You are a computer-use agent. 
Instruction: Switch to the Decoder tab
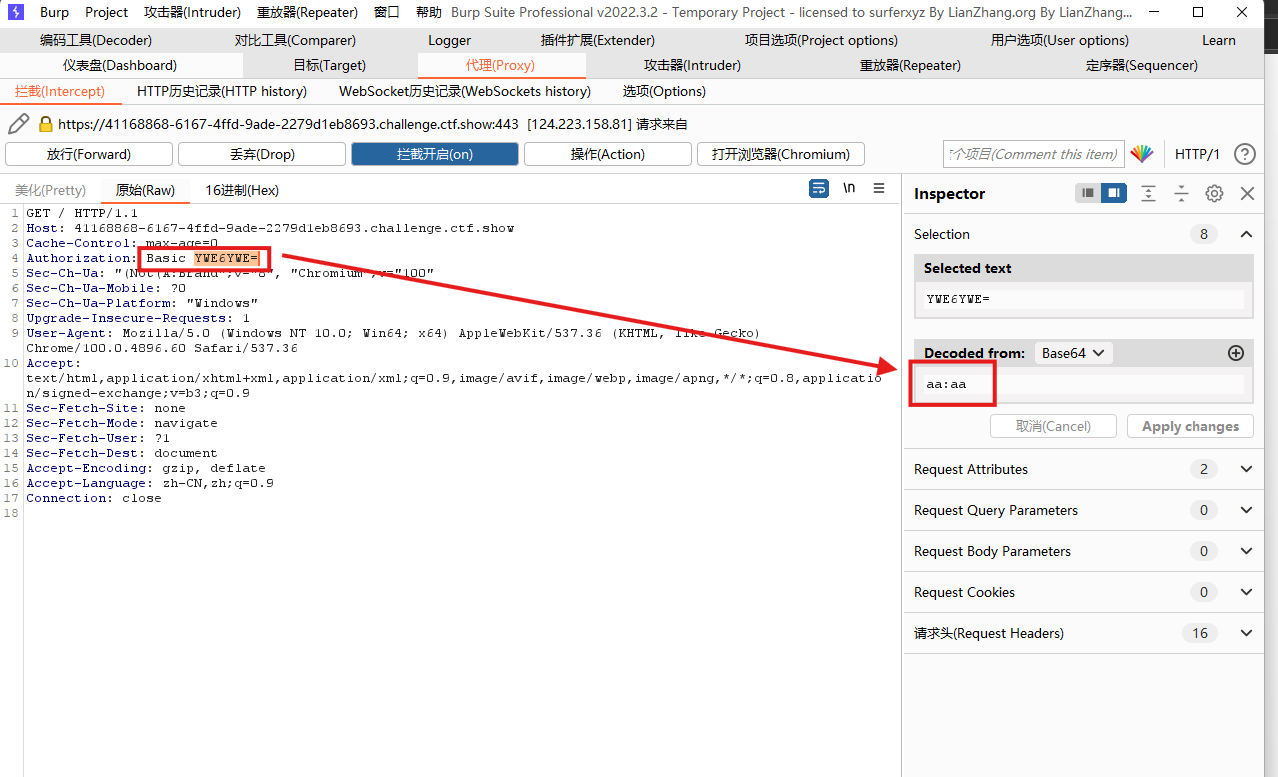click(x=96, y=40)
